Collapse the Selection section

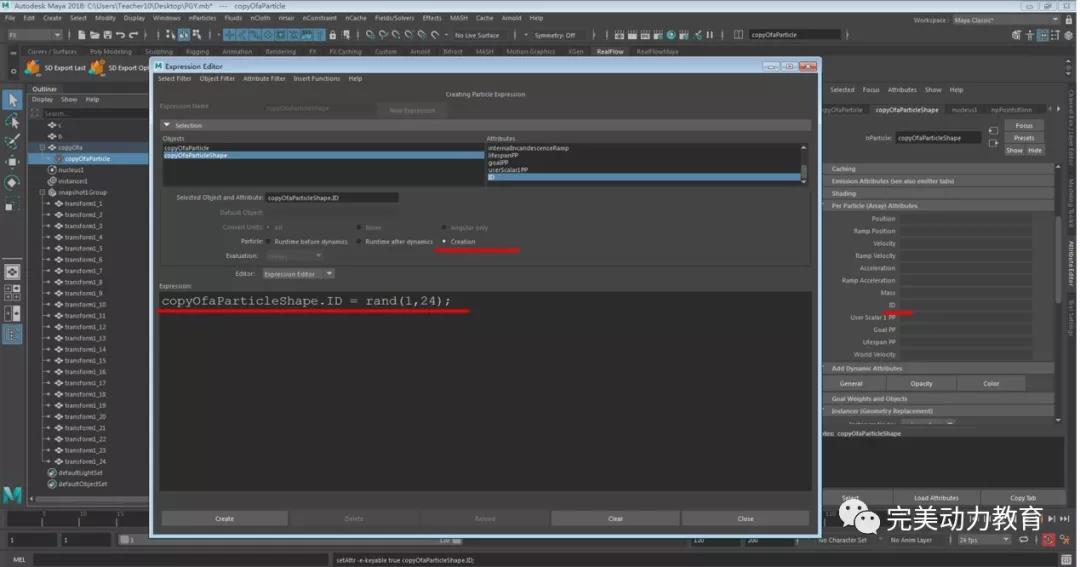[167, 125]
